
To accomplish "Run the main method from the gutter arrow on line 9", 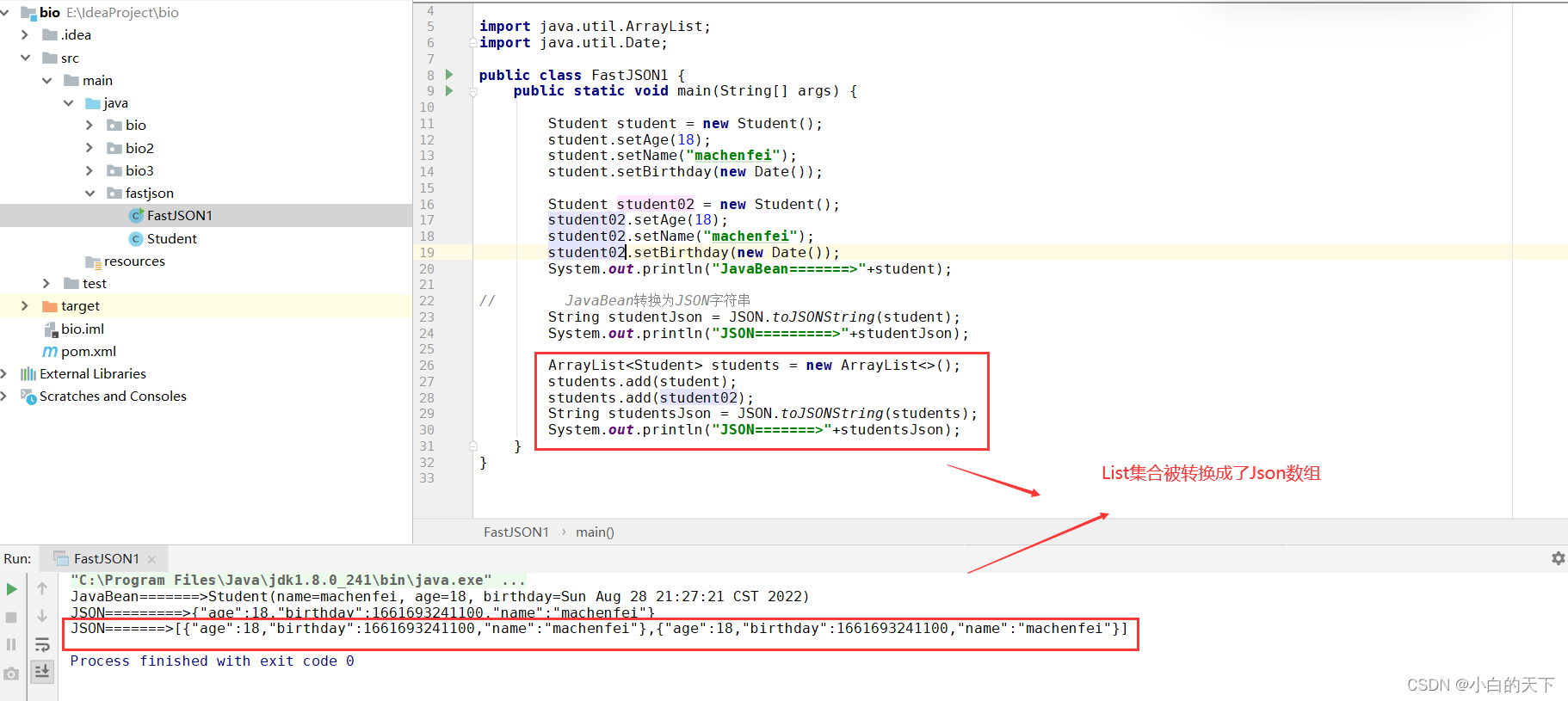I will coord(449,90).
